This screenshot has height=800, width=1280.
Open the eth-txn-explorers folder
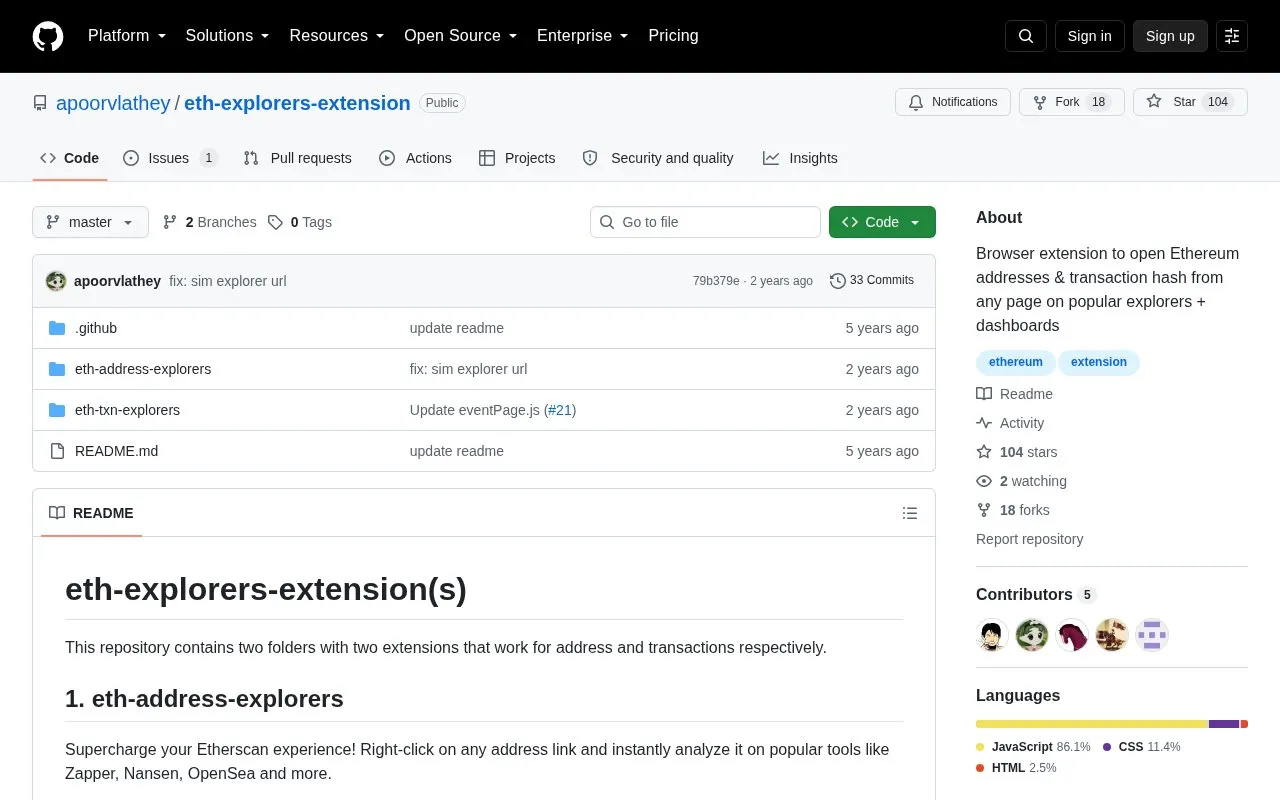[x=127, y=410]
